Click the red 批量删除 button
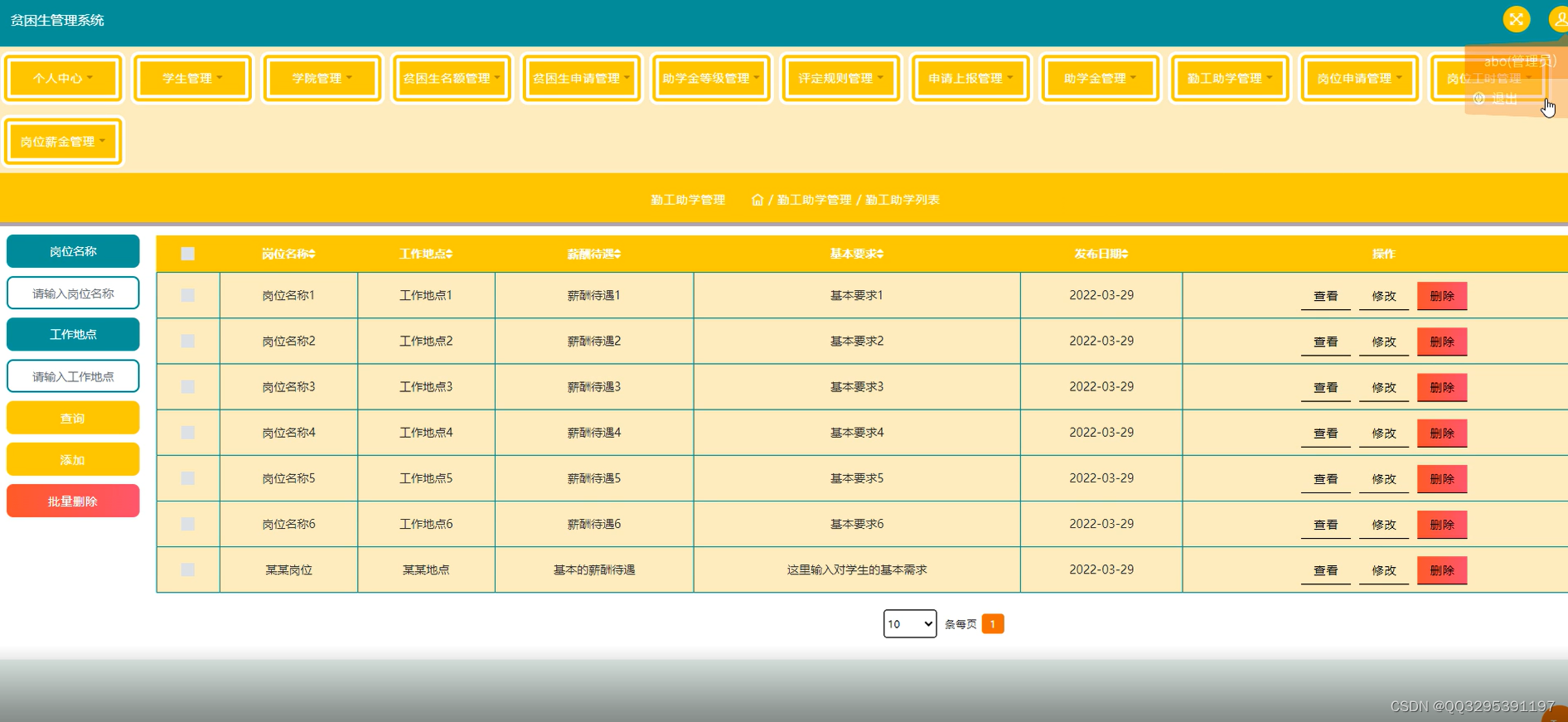Viewport: 1568px width, 722px height. click(x=73, y=501)
